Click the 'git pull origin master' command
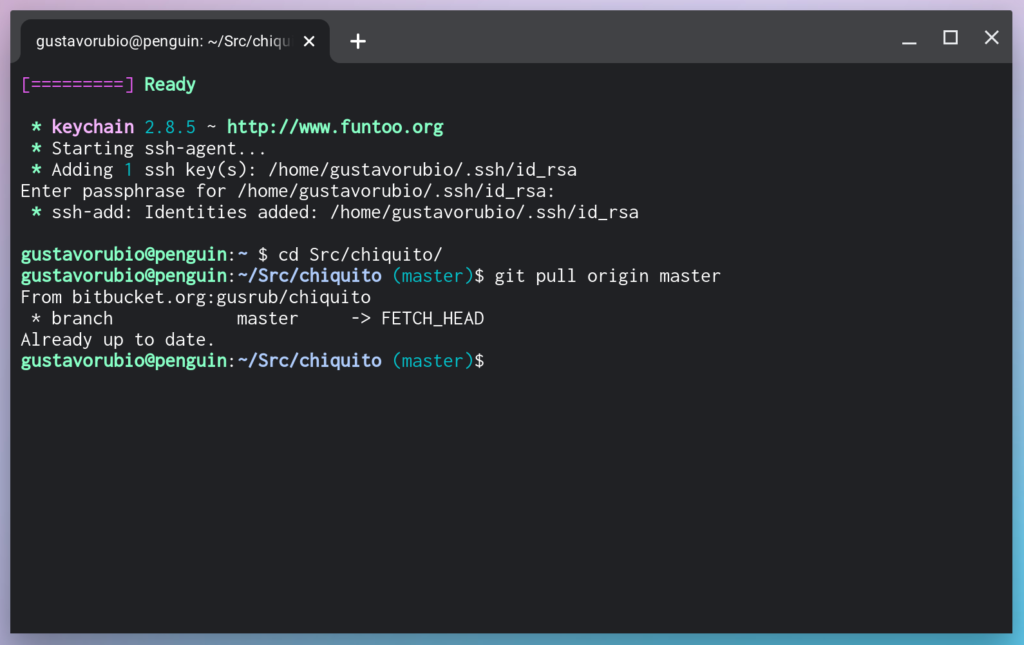1024x645 pixels. (x=607, y=276)
